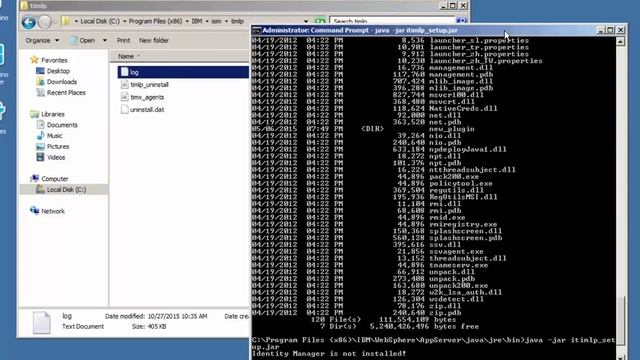
Task: Select Local Disk (C:) in address breadcrumb
Action: (100, 21)
